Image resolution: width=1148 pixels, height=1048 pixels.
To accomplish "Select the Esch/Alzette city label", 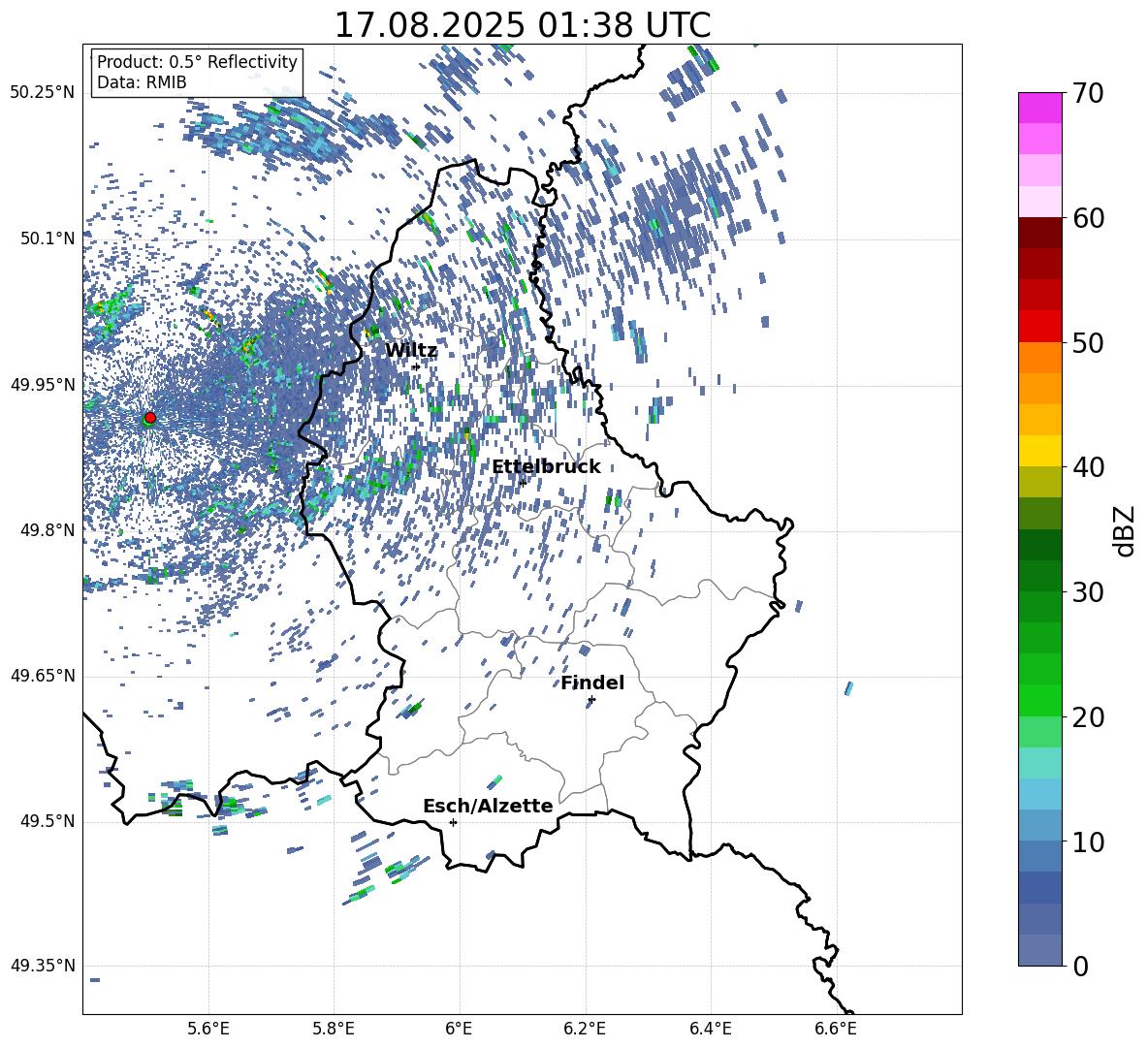I will click(488, 806).
